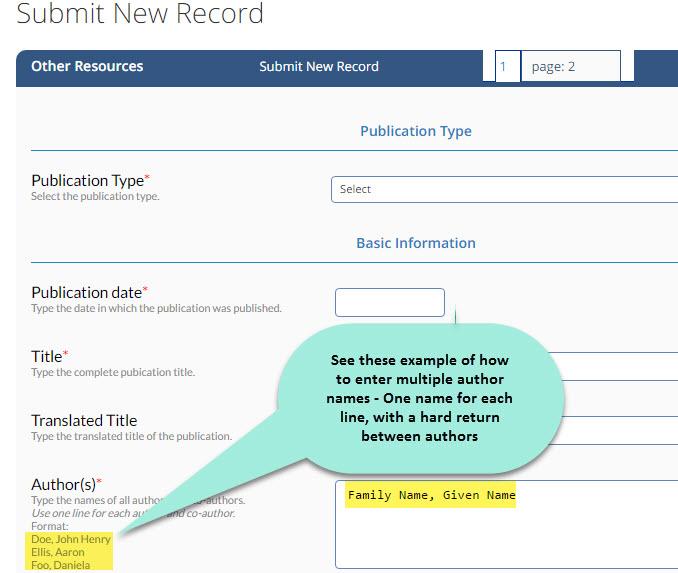Focus the Publication date input box
The width and height of the screenshot is (678, 573).
[x=389, y=302]
